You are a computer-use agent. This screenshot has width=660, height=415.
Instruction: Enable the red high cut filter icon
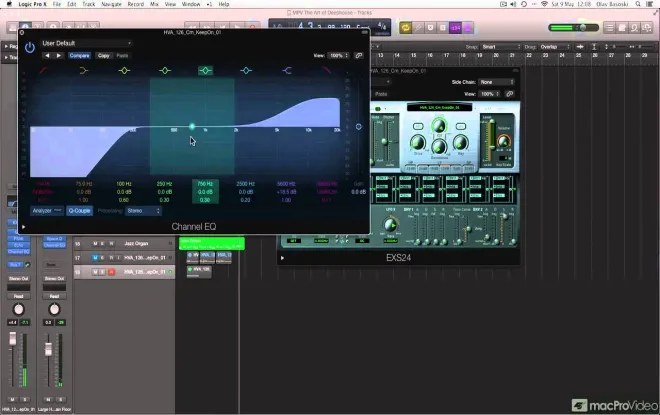[327, 70]
